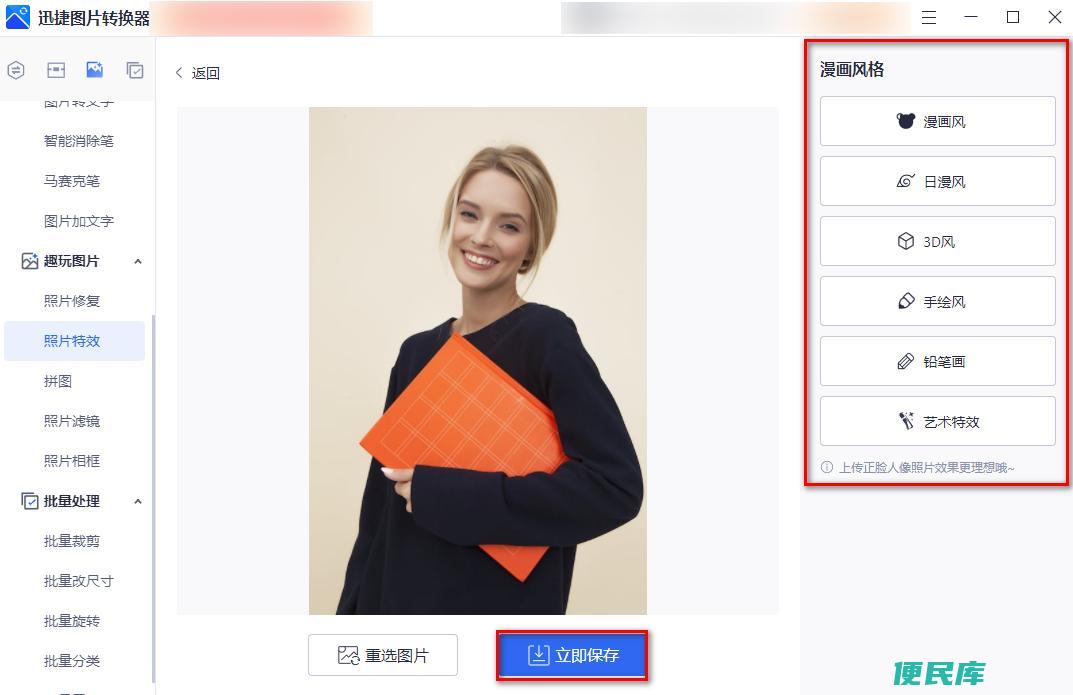This screenshot has height=695, width=1073.
Task: Open 照片修复 in the sidebar
Action: (72, 301)
